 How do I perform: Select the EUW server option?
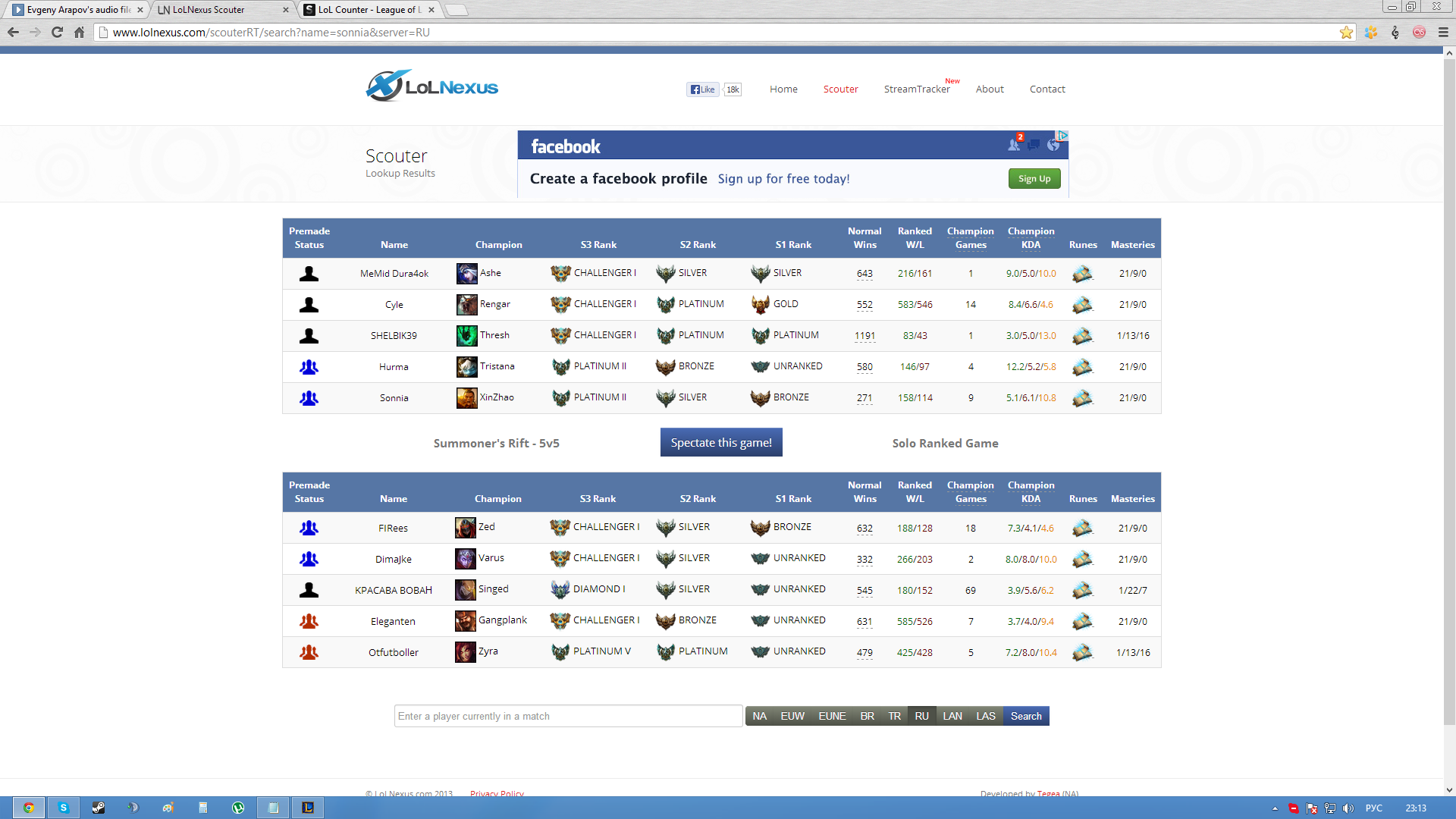tap(792, 716)
